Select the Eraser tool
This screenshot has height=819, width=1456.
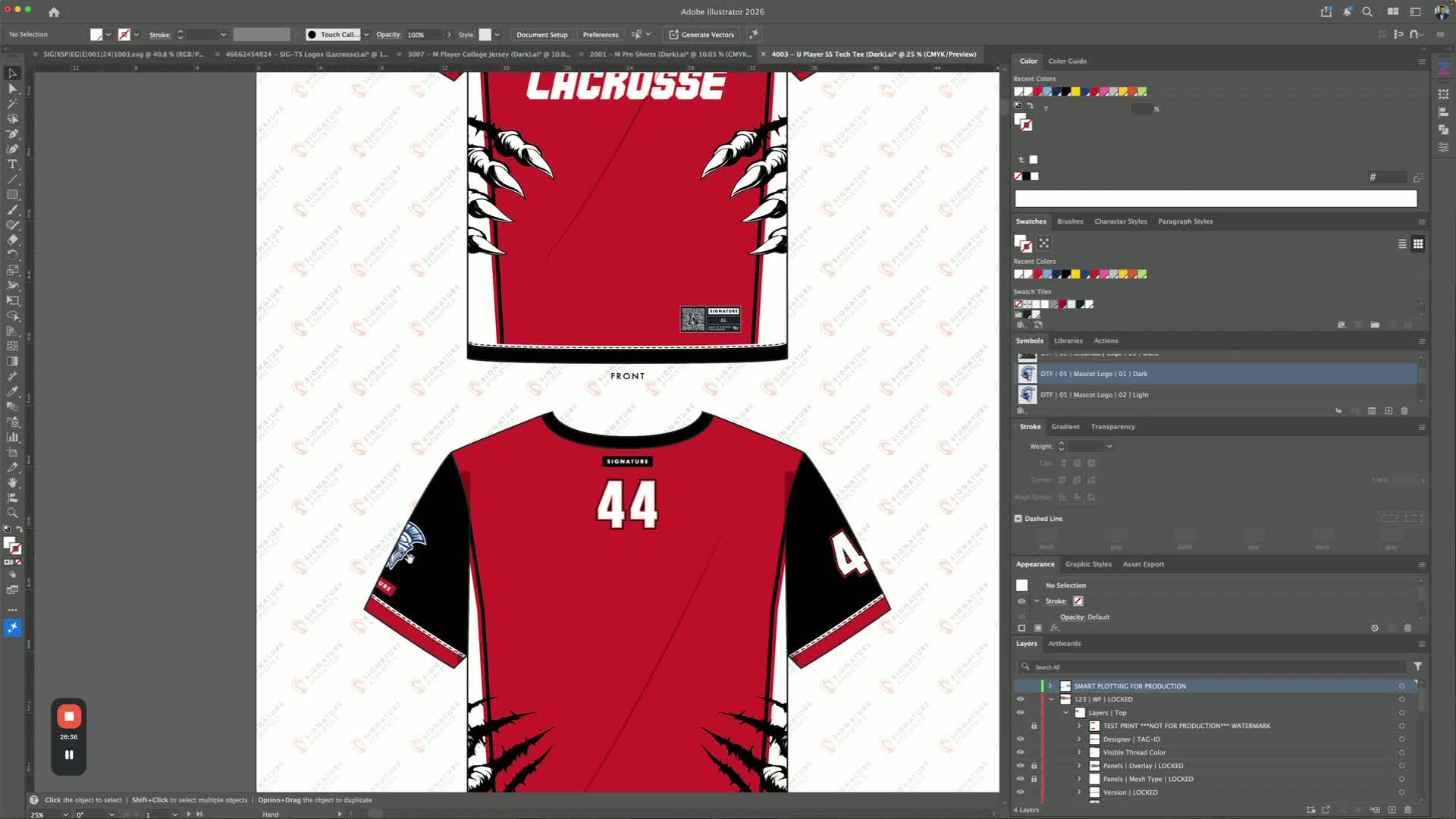pyautogui.click(x=12, y=240)
